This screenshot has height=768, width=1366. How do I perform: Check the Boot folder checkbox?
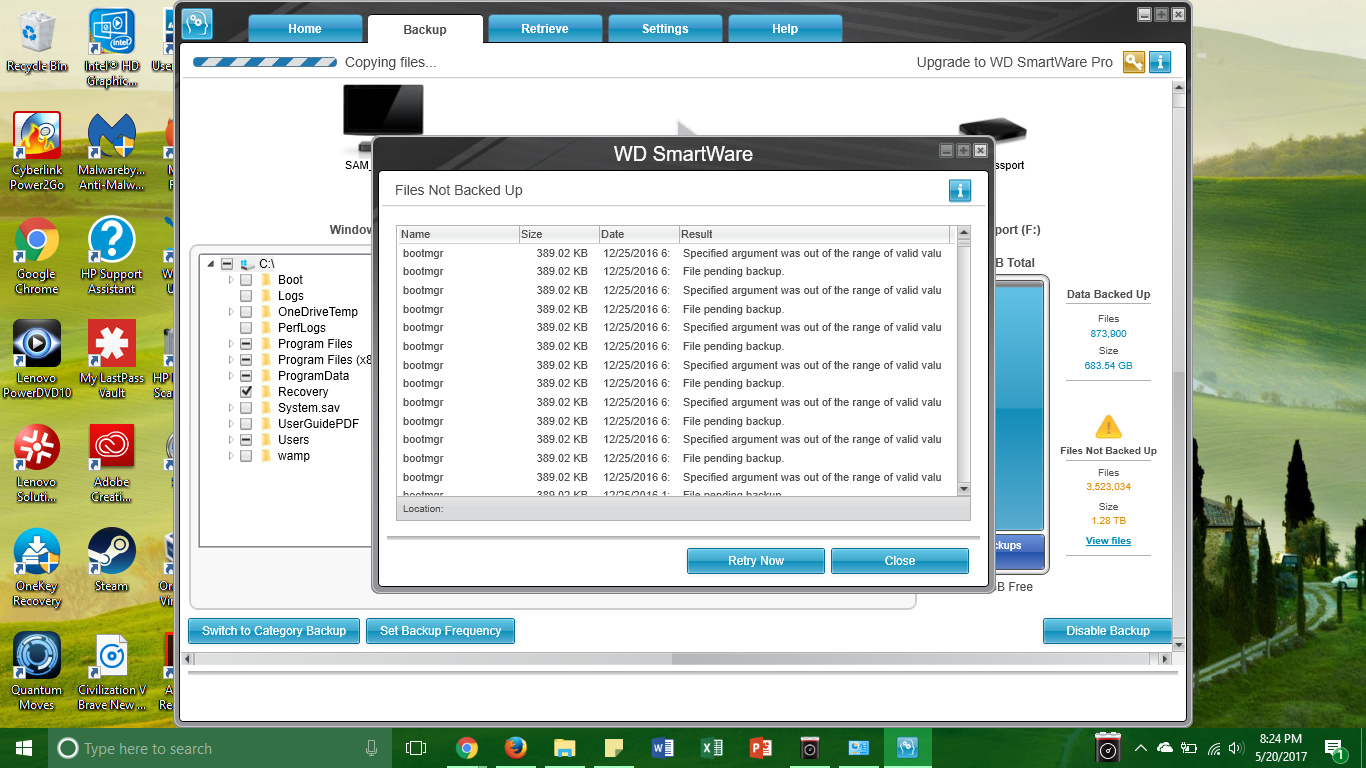click(x=246, y=280)
